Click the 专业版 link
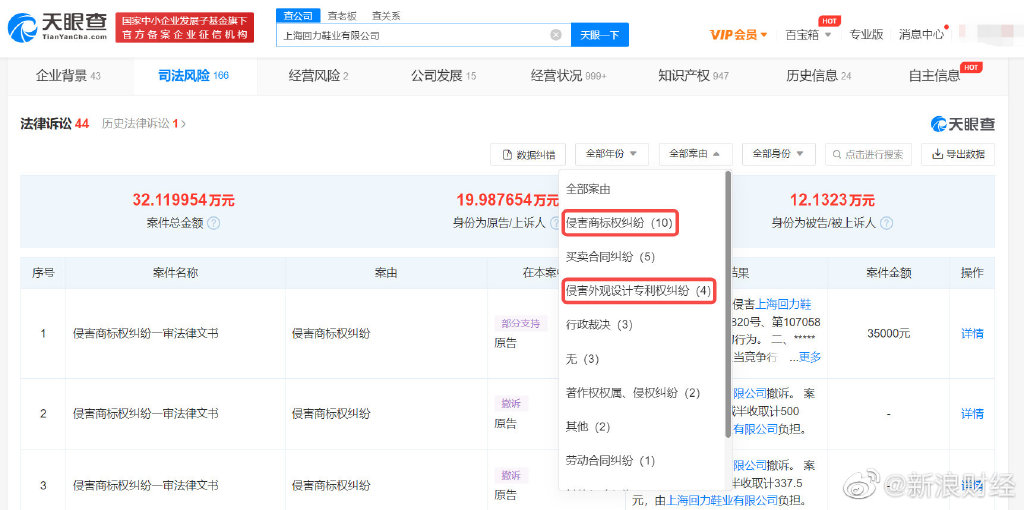 point(866,35)
